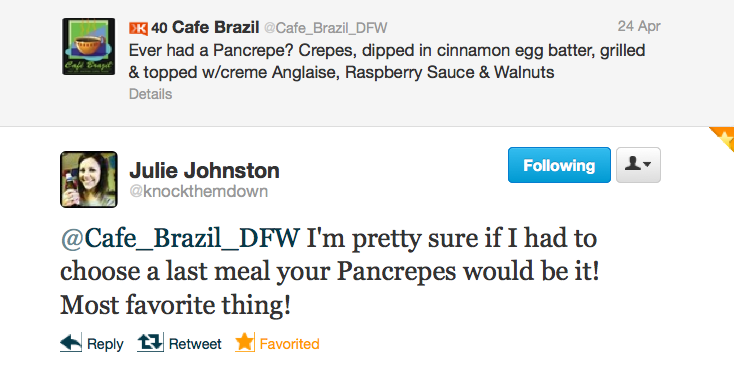This screenshot has width=734, height=374.
Task: Click the Retweet text link
Action: pos(195,344)
